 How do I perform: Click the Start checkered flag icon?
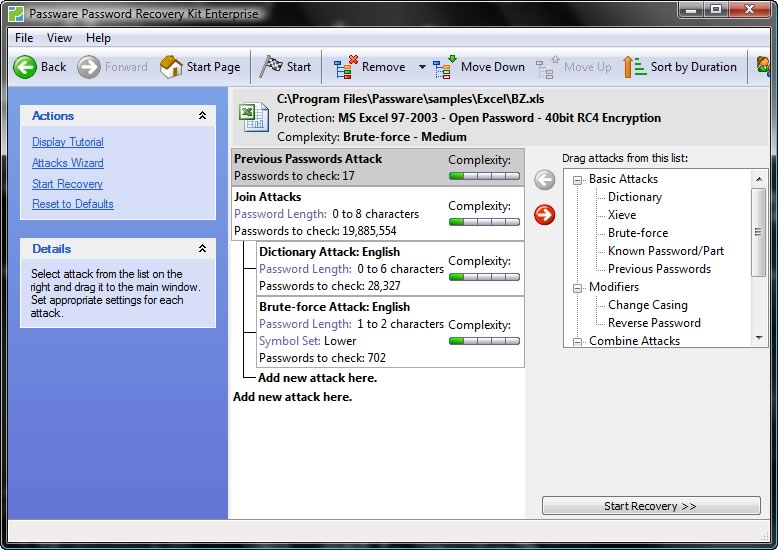coord(271,66)
